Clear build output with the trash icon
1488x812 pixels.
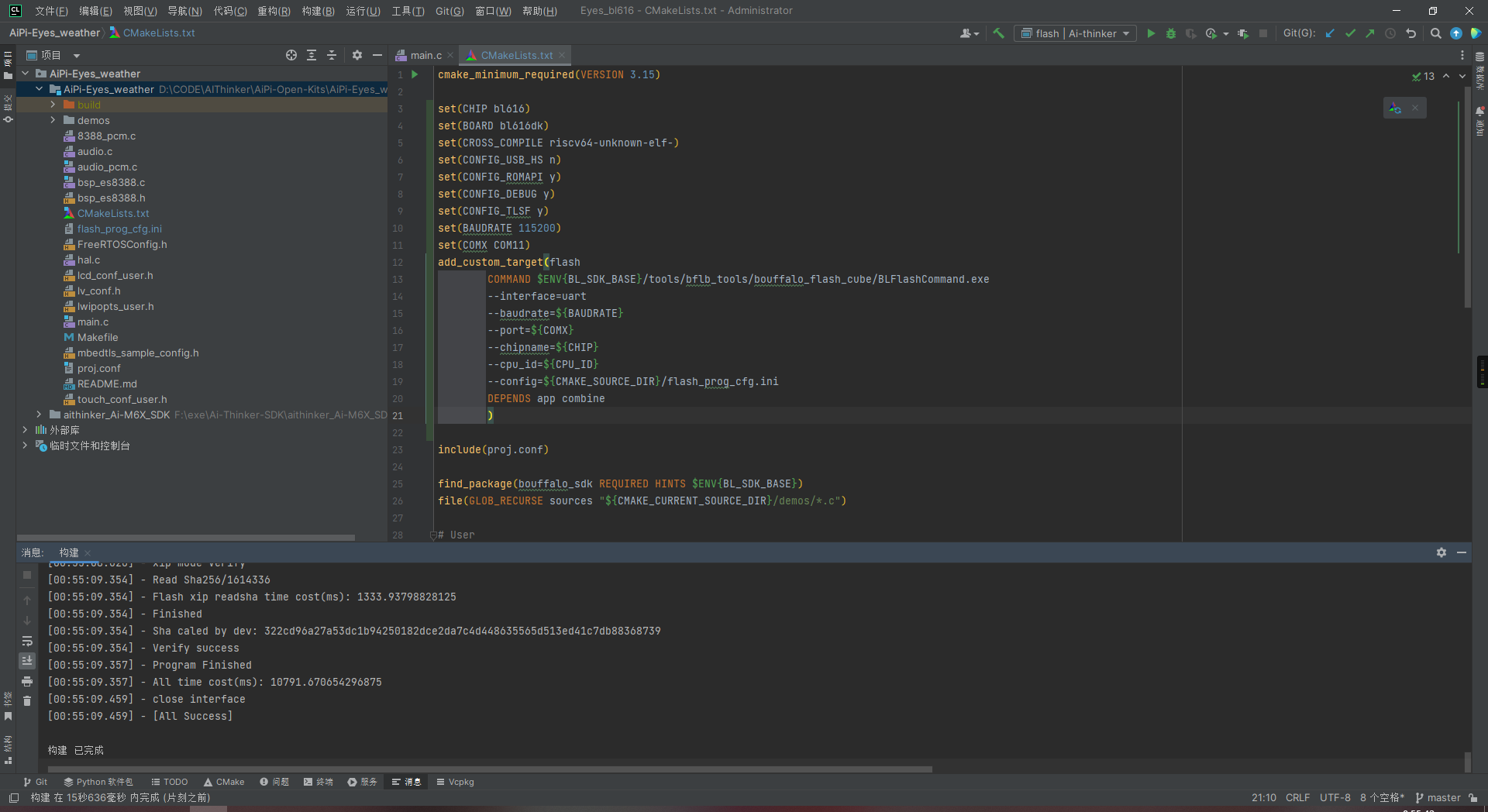27,700
